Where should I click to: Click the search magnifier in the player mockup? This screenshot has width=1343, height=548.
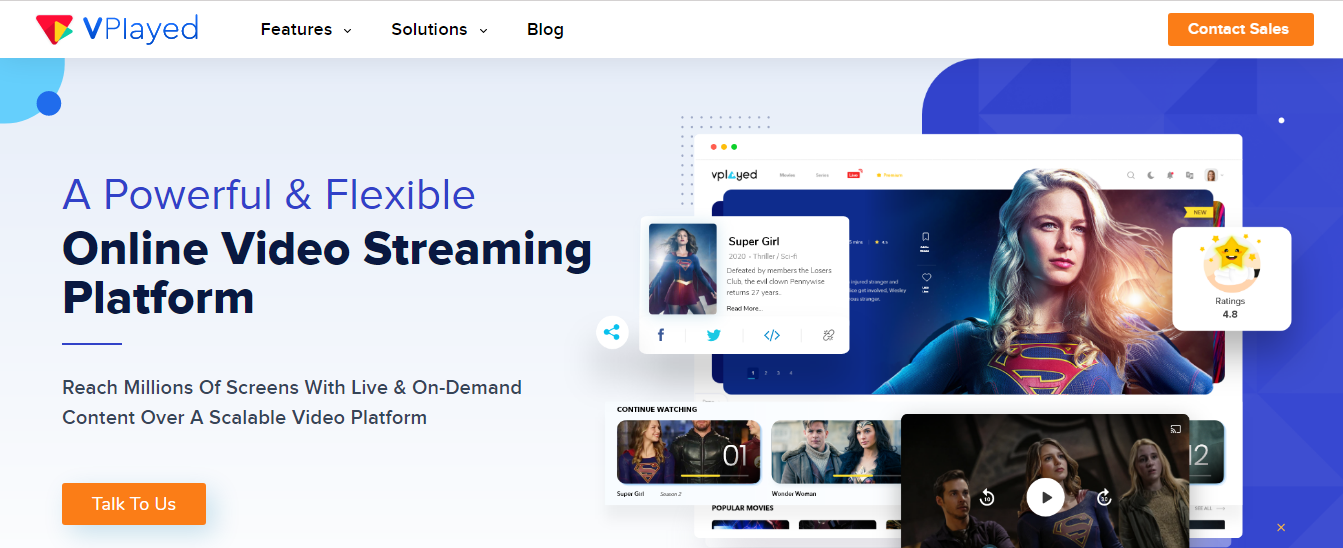pyautogui.click(x=1131, y=175)
